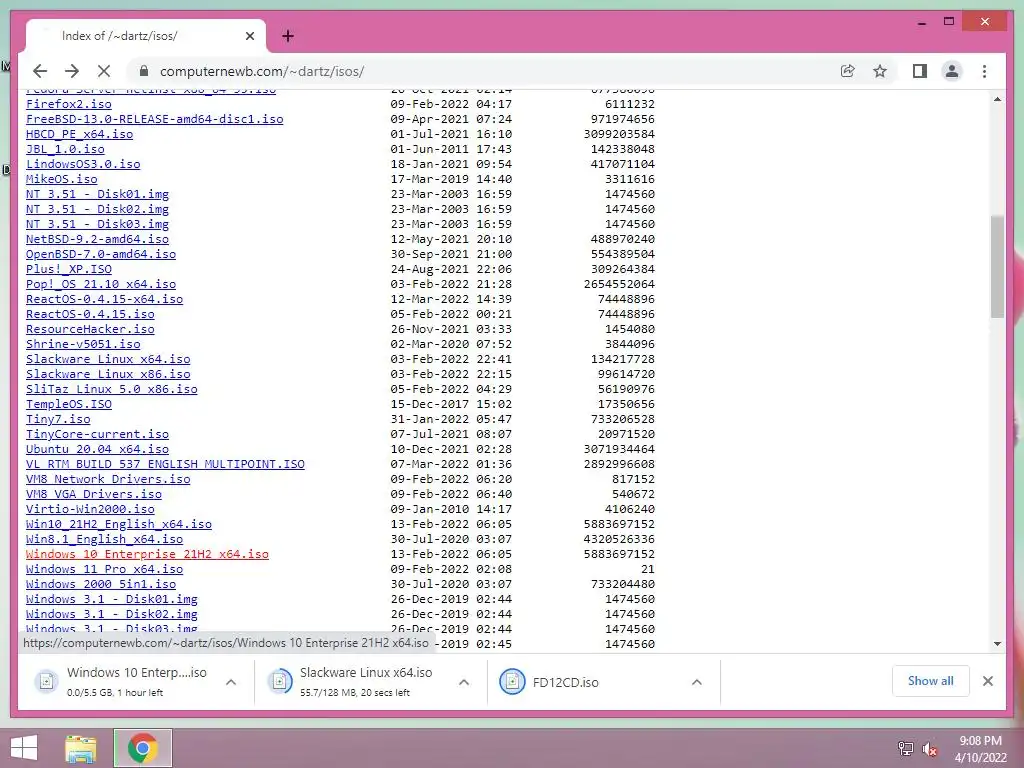Open the taskbar clock and date
1024x768 pixels.
click(x=980, y=748)
